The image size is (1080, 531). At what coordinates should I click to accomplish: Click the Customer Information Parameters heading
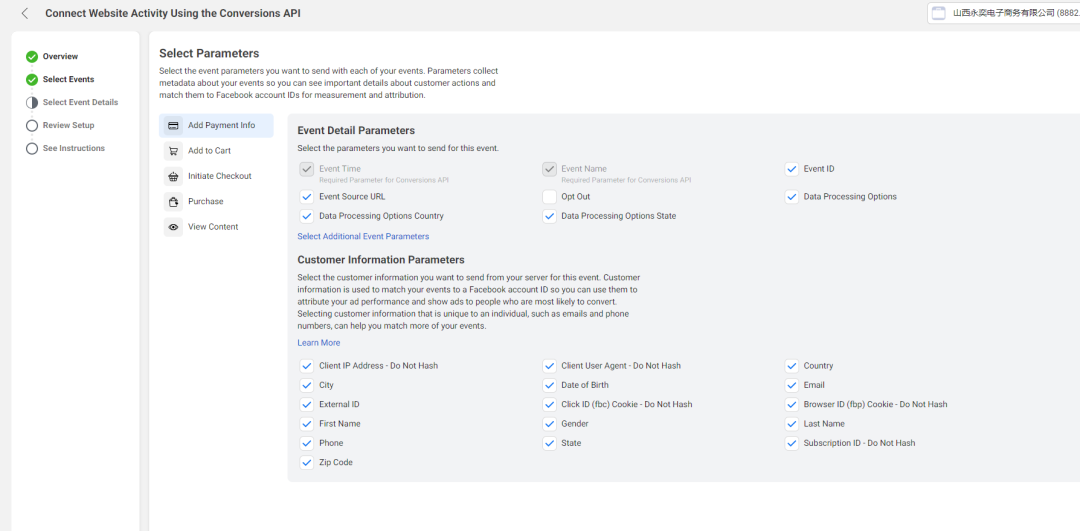tap(381, 260)
